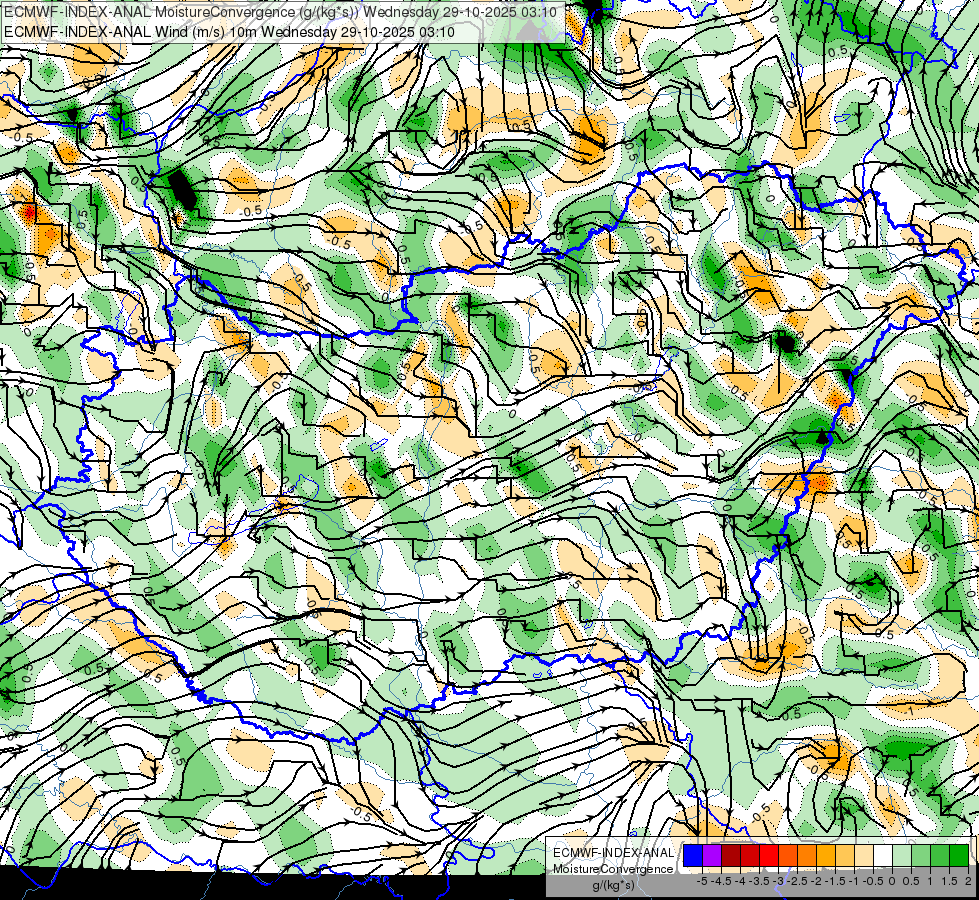Click the palest green swatch between 0 and 0.5

(902, 856)
